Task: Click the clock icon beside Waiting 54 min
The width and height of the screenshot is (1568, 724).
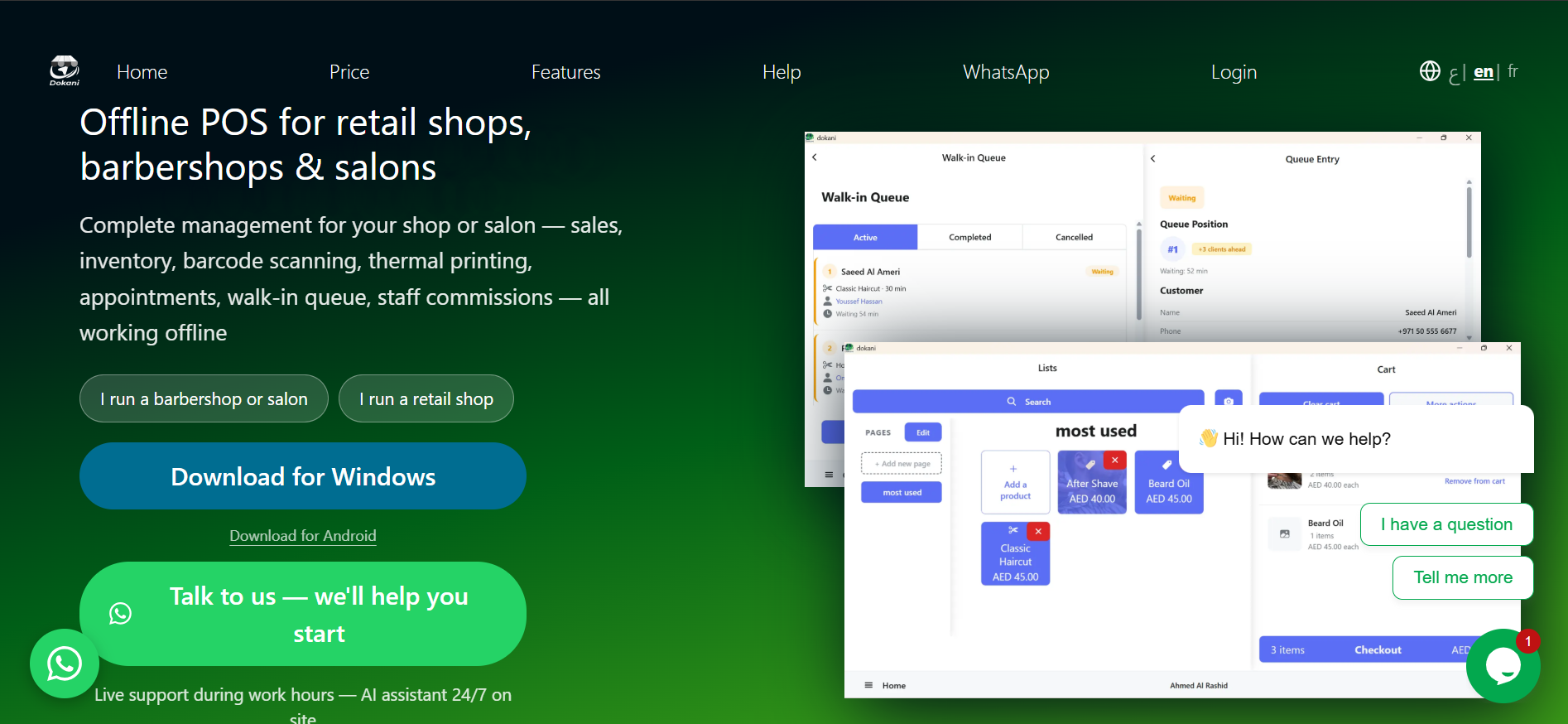Action: click(827, 314)
